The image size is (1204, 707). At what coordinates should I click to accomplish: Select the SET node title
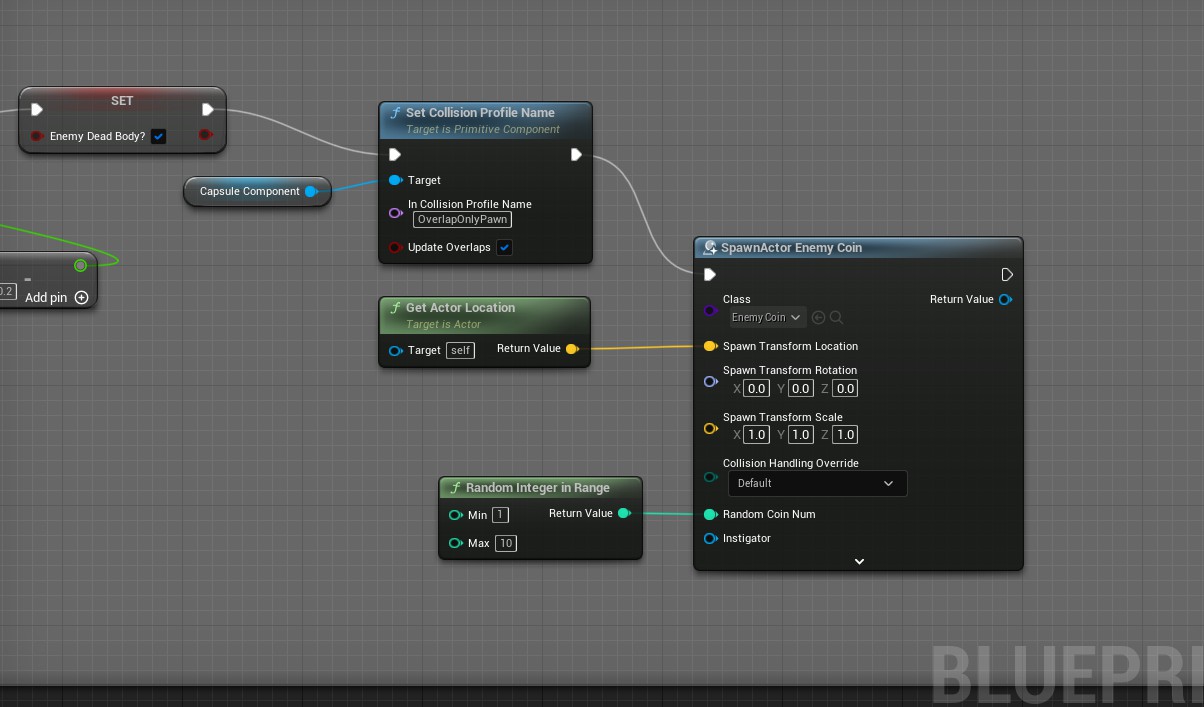click(x=122, y=101)
